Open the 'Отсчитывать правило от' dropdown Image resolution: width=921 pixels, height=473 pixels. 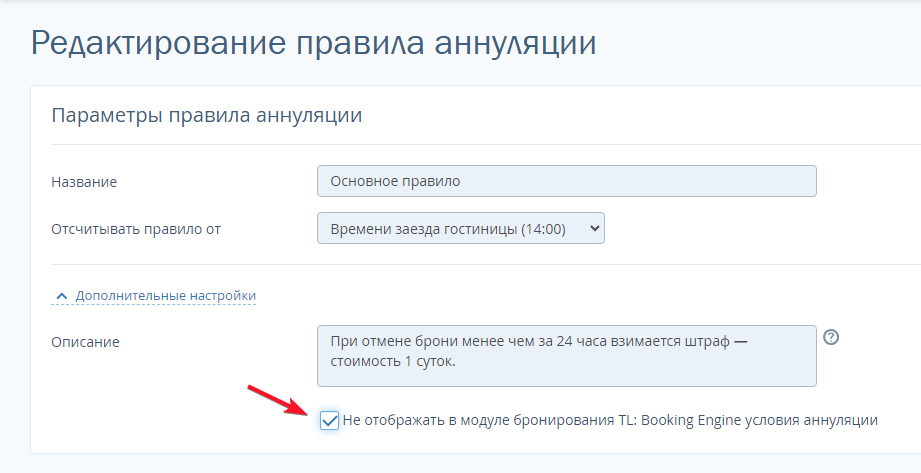tap(460, 229)
